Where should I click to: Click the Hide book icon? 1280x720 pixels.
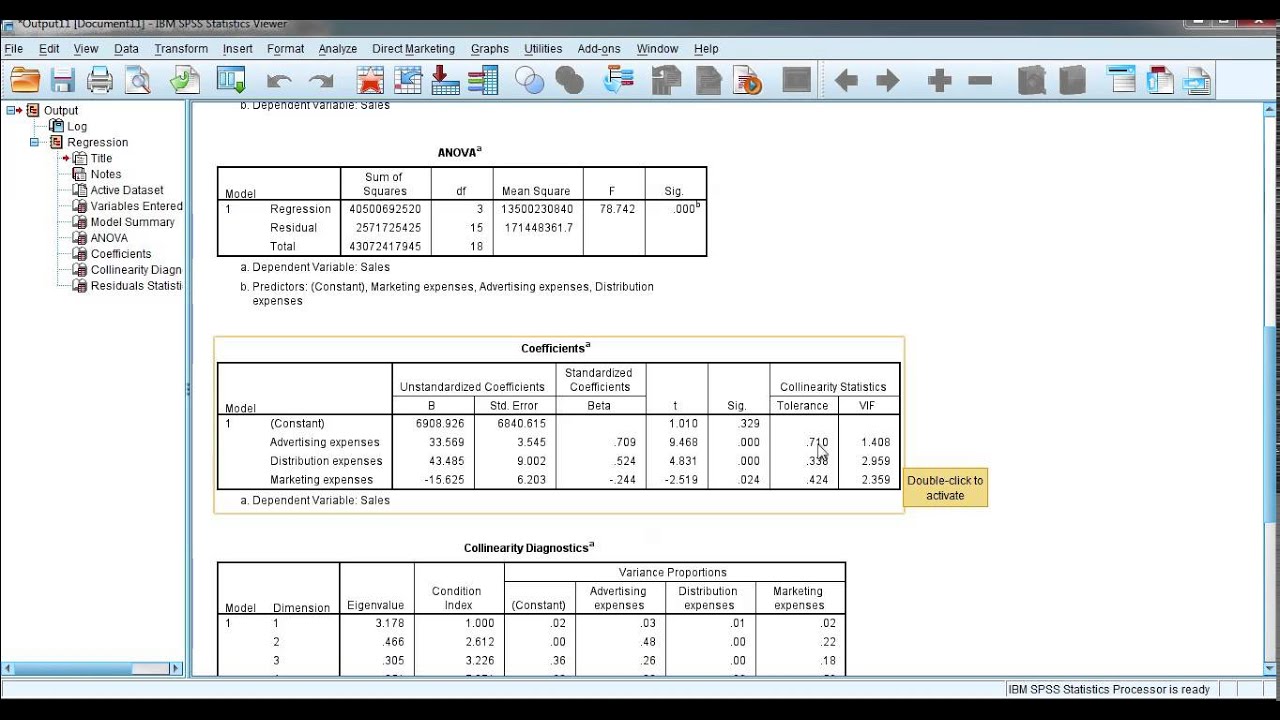coord(1072,81)
